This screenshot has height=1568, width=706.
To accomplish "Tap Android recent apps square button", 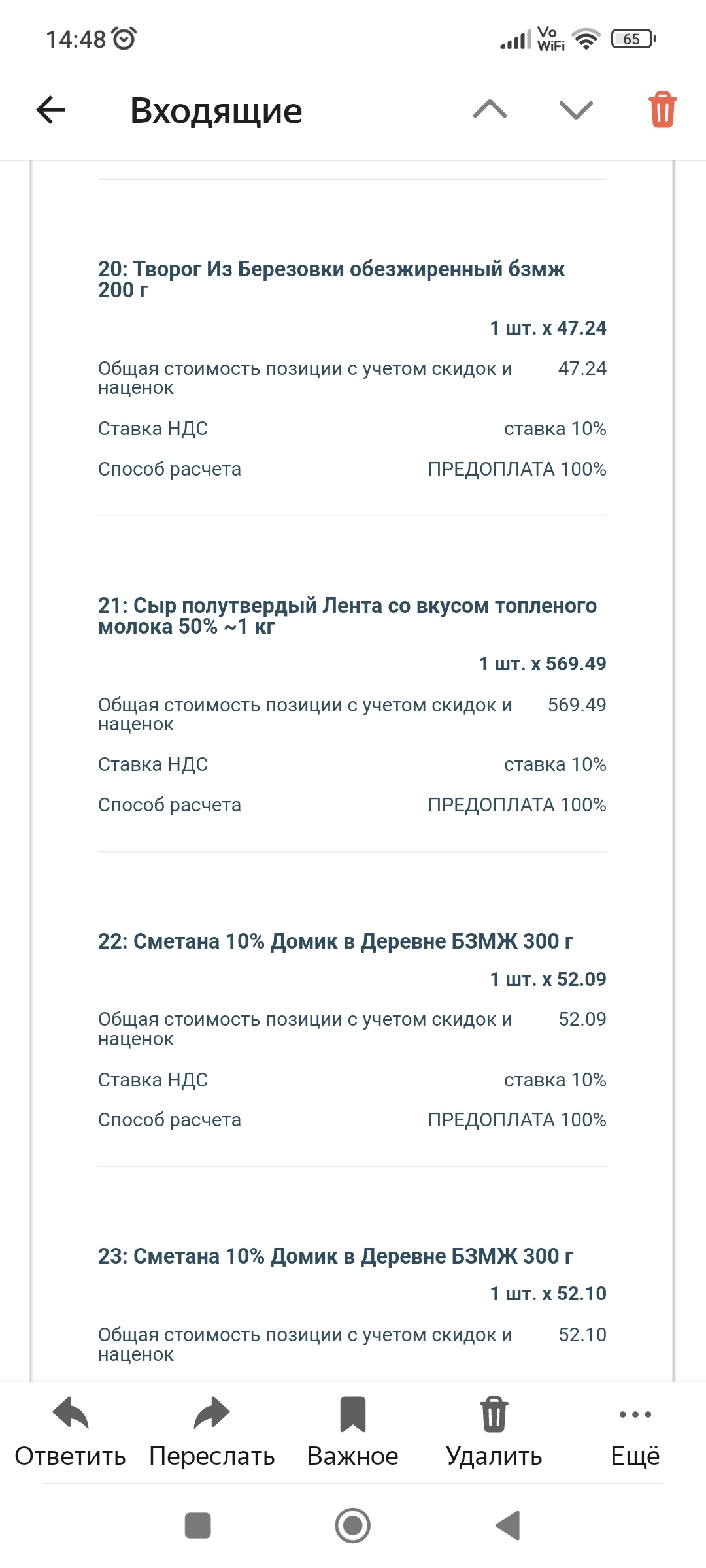I will pos(198,1526).
